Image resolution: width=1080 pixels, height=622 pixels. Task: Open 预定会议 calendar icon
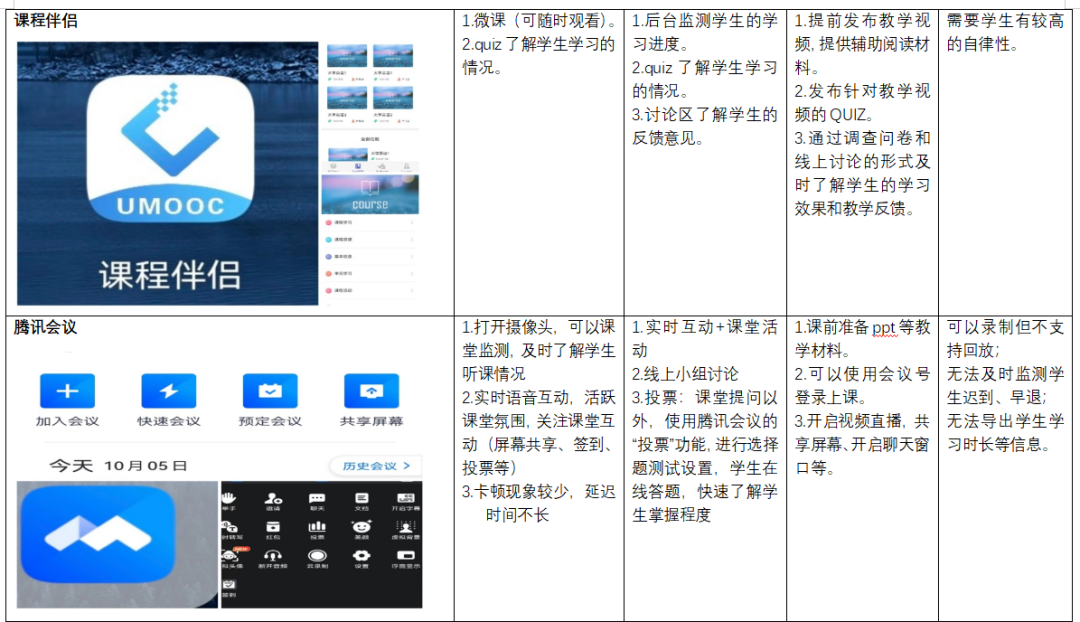tap(270, 391)
